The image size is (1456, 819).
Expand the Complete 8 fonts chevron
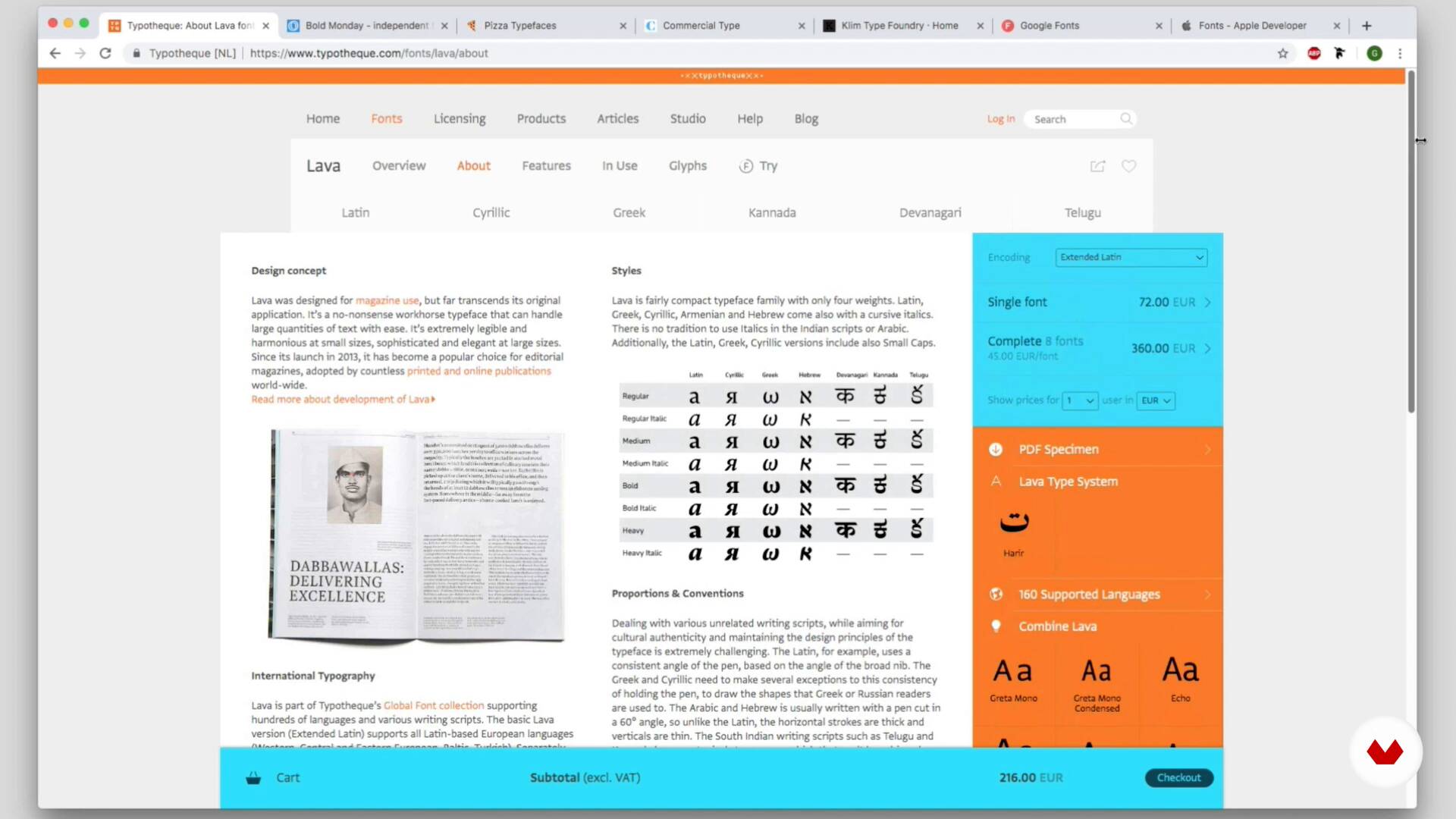point(1207,349)
